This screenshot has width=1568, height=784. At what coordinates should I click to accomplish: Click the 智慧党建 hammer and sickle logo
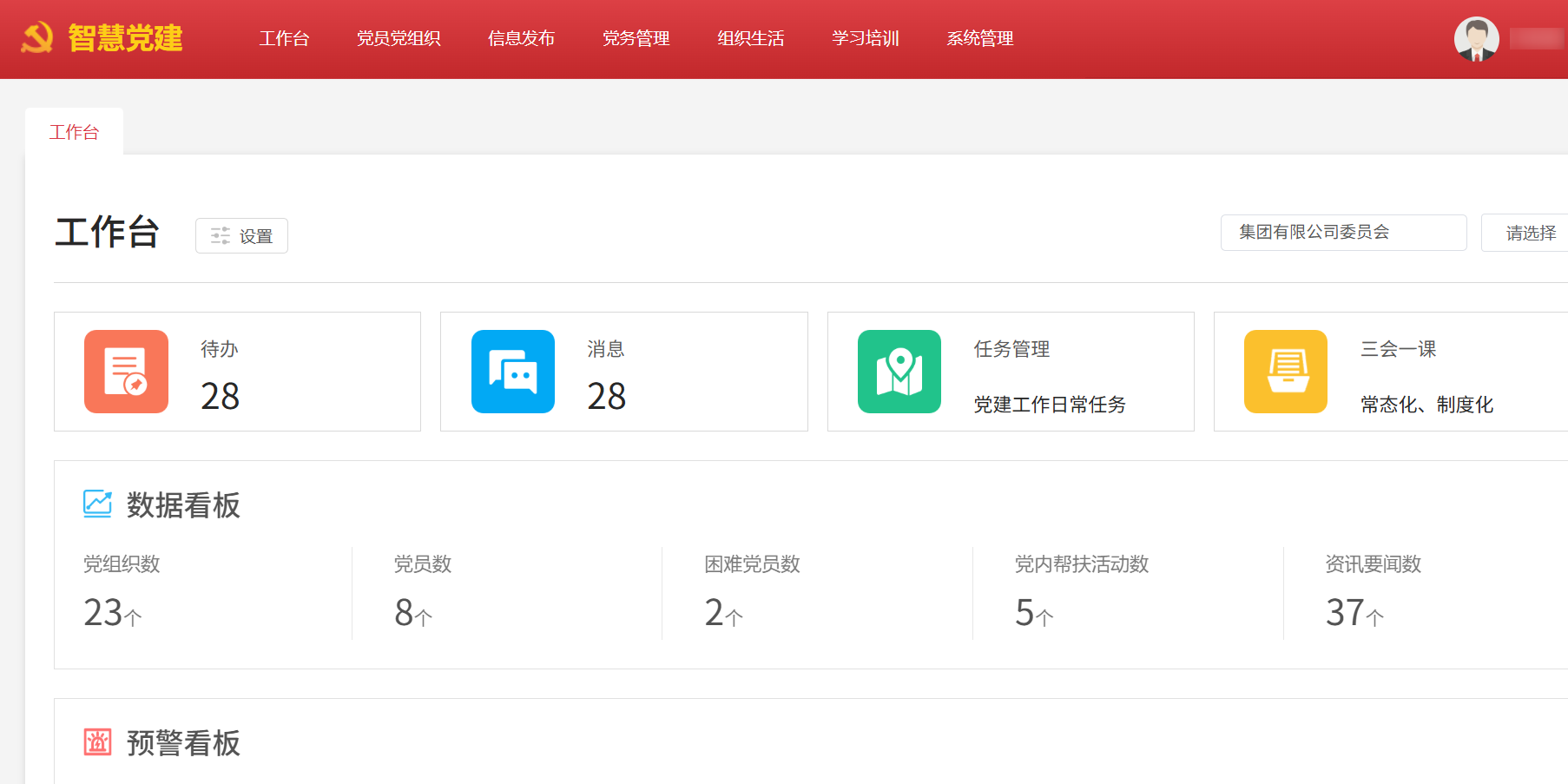pyautogui.click(x=37, y=38)
